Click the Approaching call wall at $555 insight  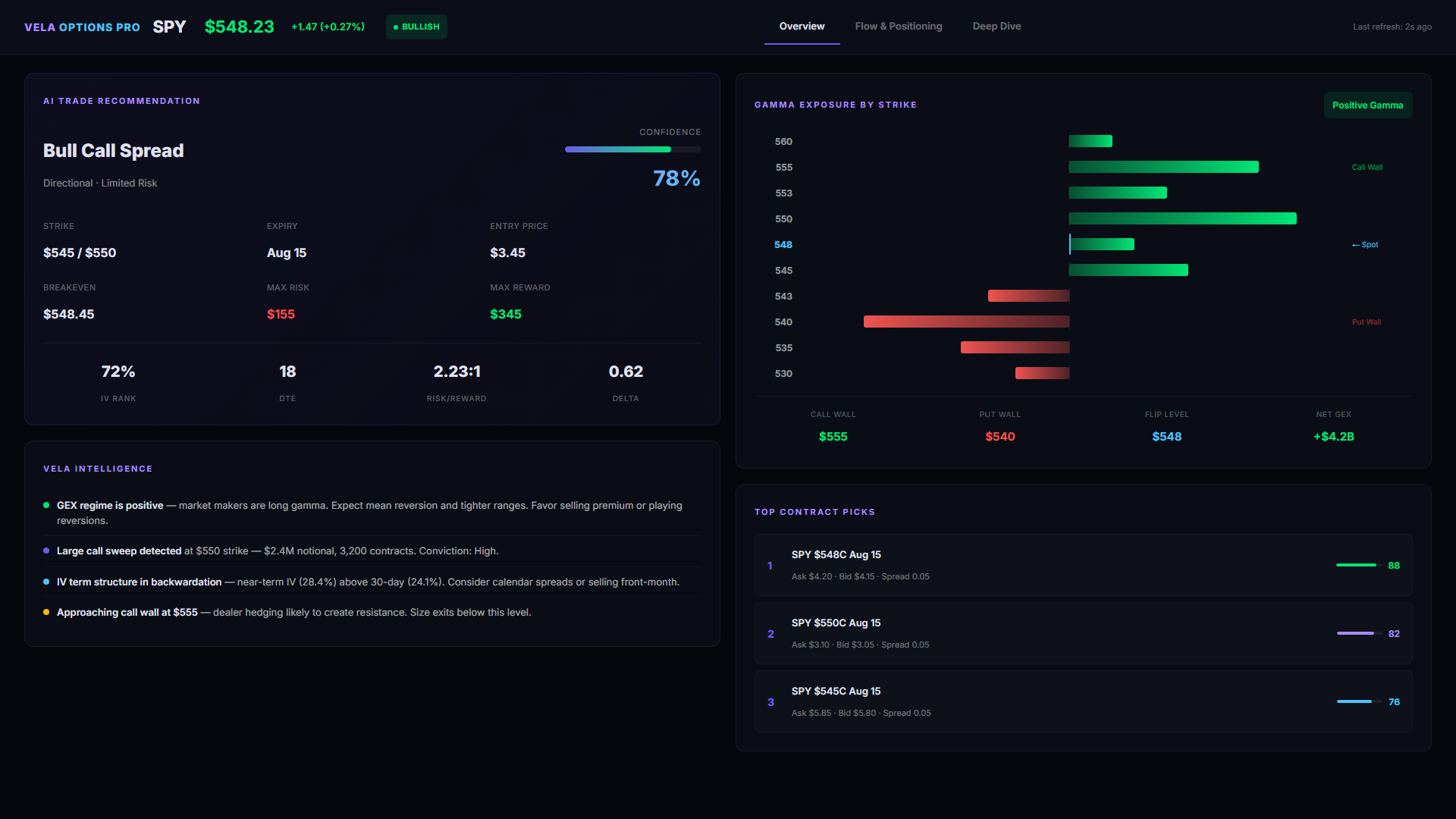372,612
